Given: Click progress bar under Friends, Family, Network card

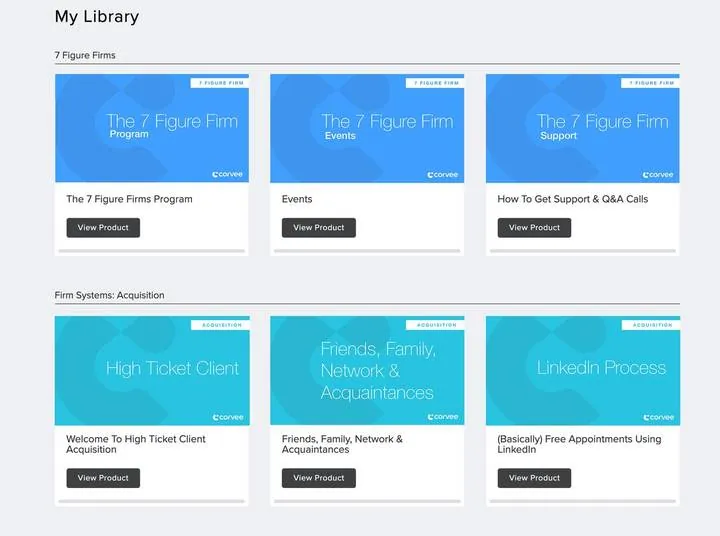Looking at the screenshot, I should pyautogui.click(x=367, y=501).
